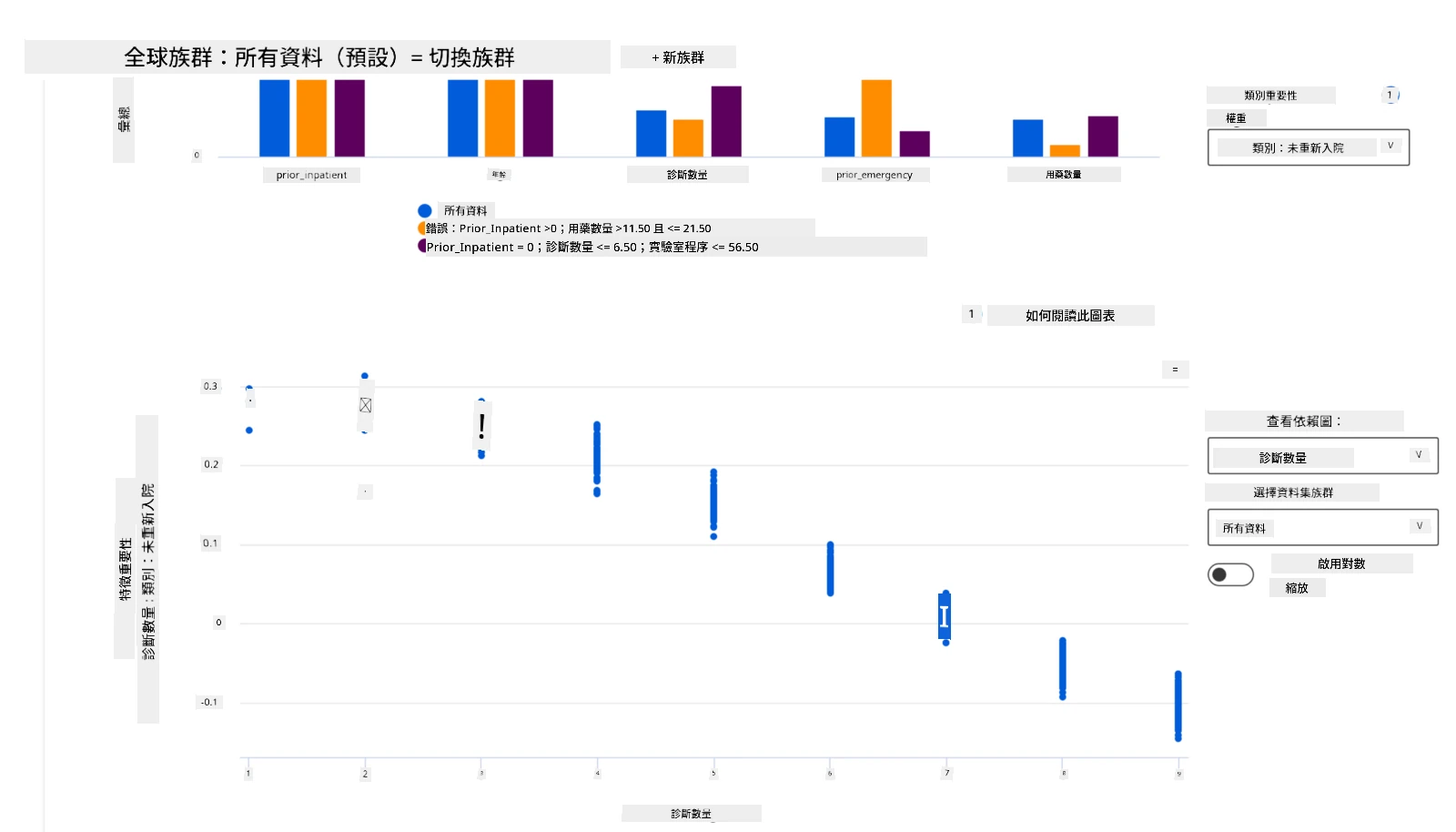Select the 用藥數量 feature label

click(1064, 175)
